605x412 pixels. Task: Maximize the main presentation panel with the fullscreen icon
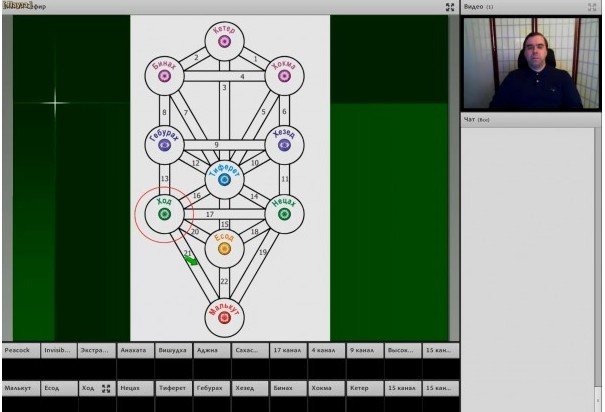pyautogui.click(x=450, y=7)
